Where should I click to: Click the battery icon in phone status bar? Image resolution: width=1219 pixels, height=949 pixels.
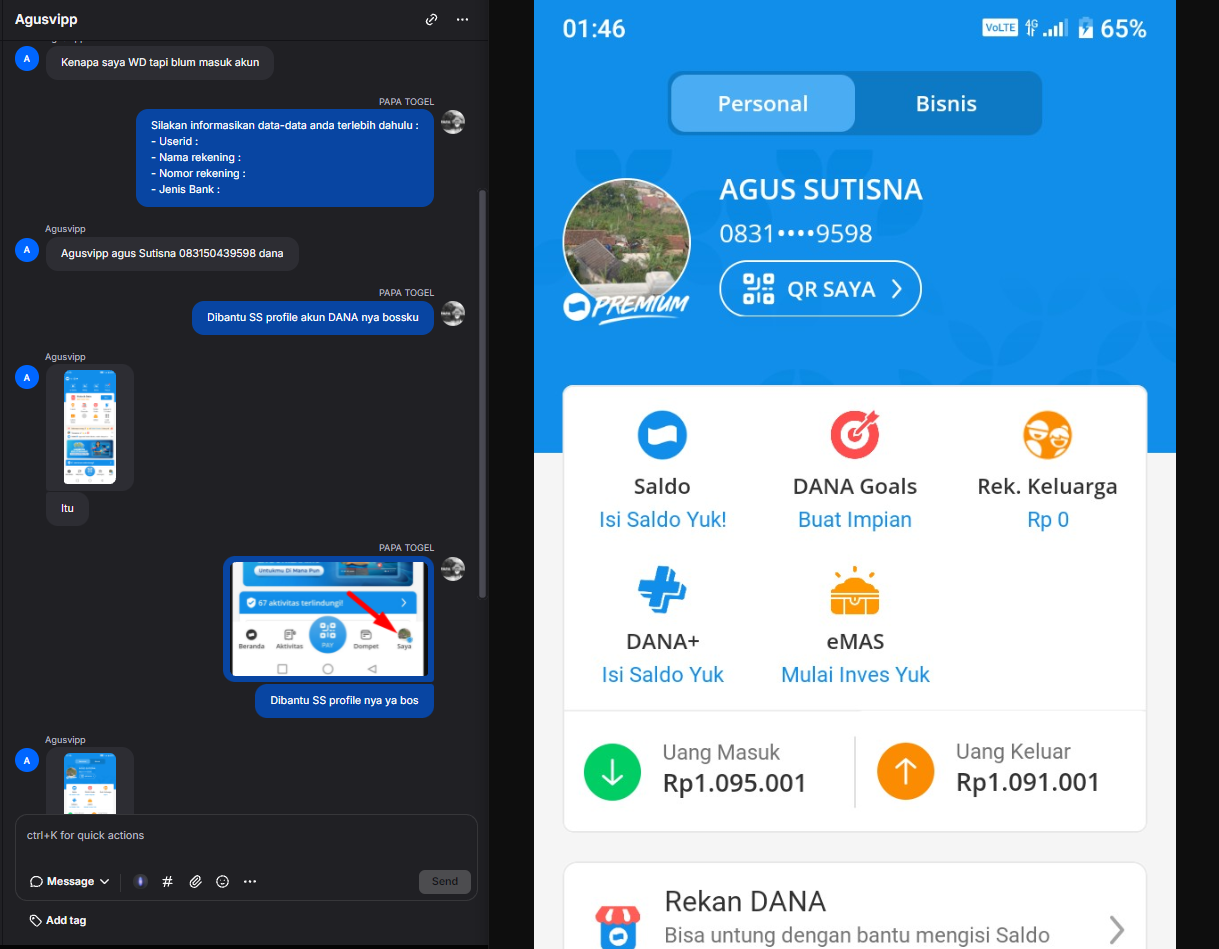point(1085,28)
